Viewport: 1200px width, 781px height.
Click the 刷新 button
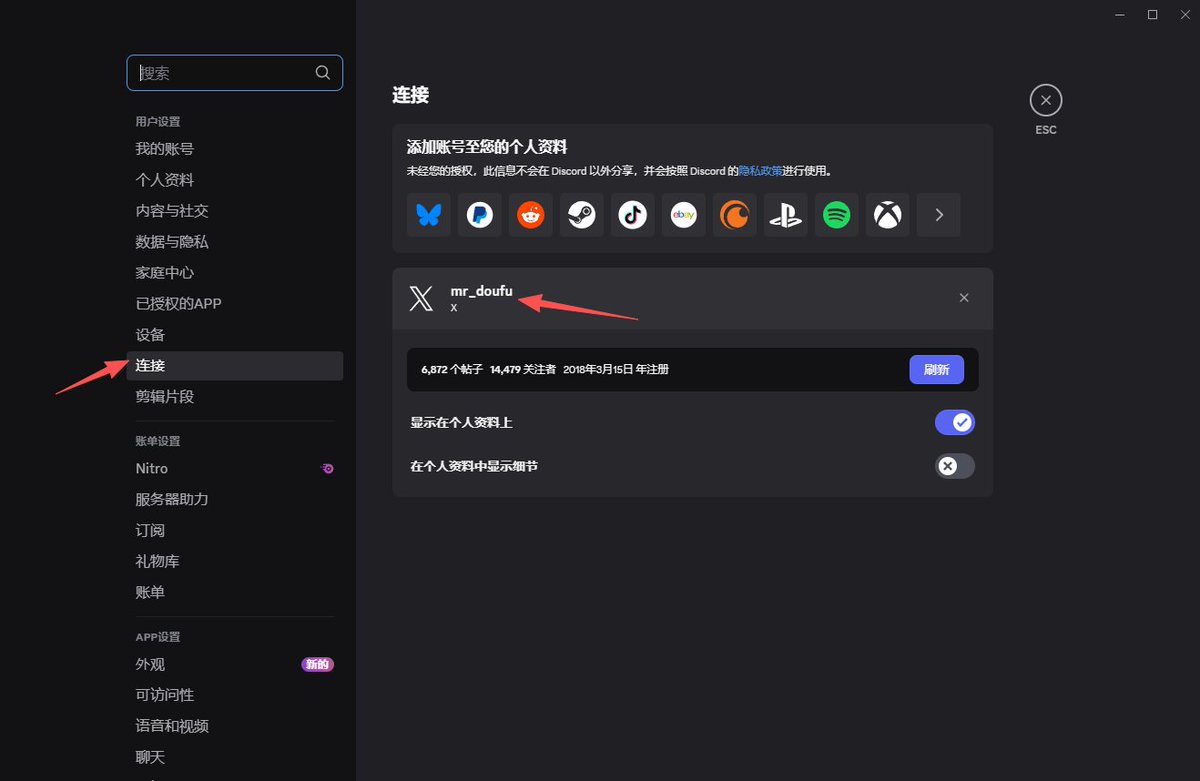click(x=937, y=369)
